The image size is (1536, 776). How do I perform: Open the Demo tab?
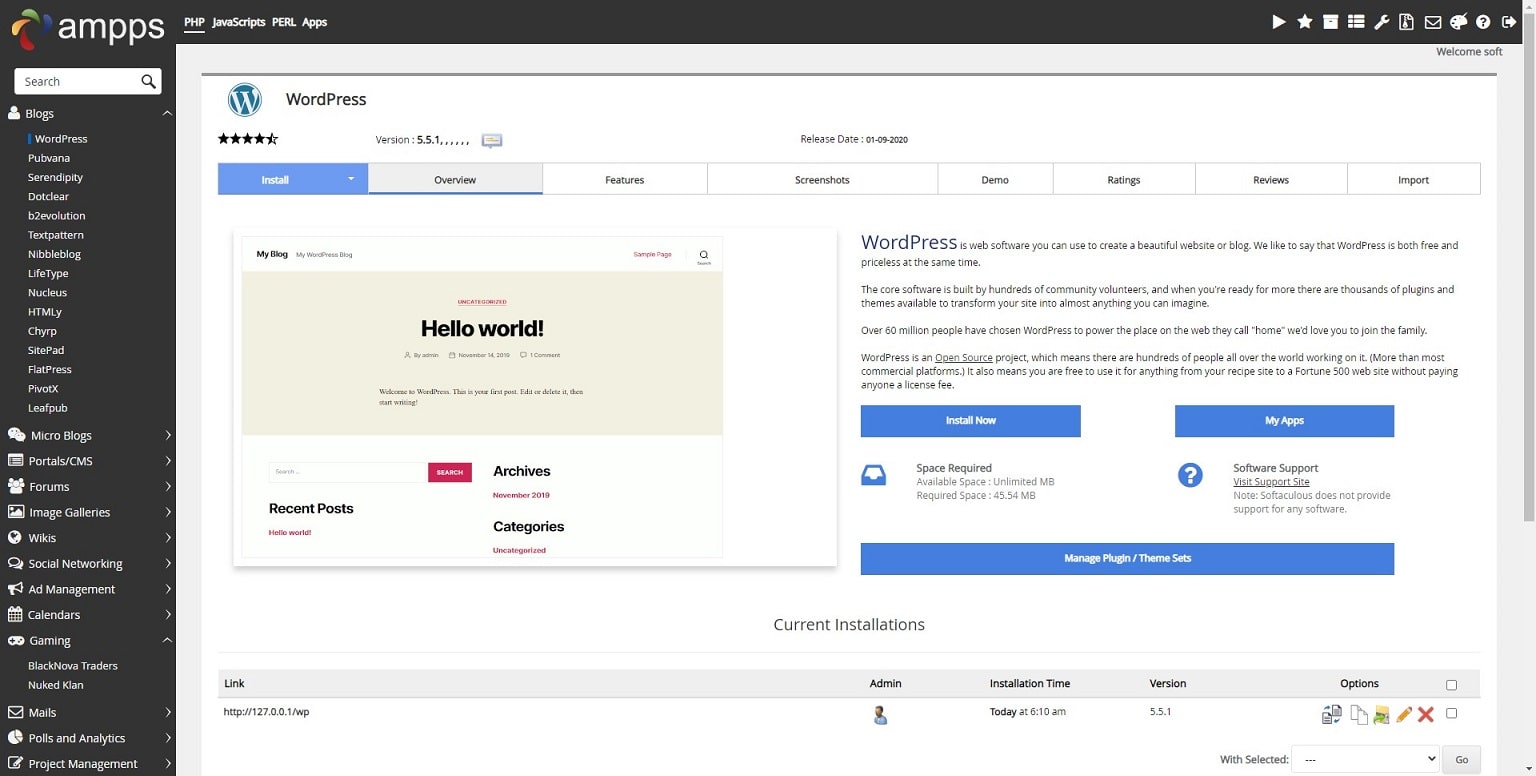995,179
